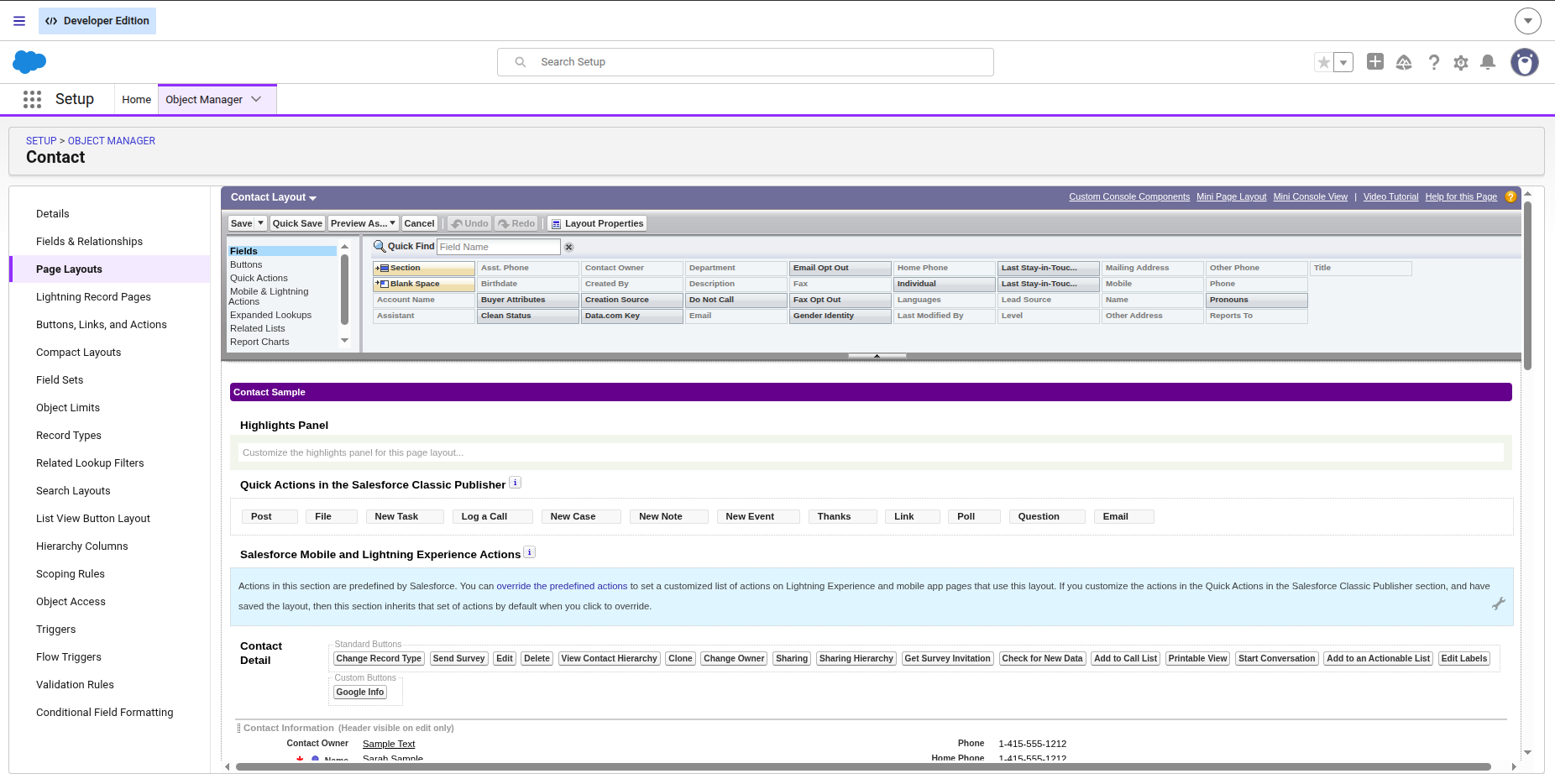Viewport: 1555px width, 784px height.
Task: Open Validation Rules in sidebar
Action: 75,685
